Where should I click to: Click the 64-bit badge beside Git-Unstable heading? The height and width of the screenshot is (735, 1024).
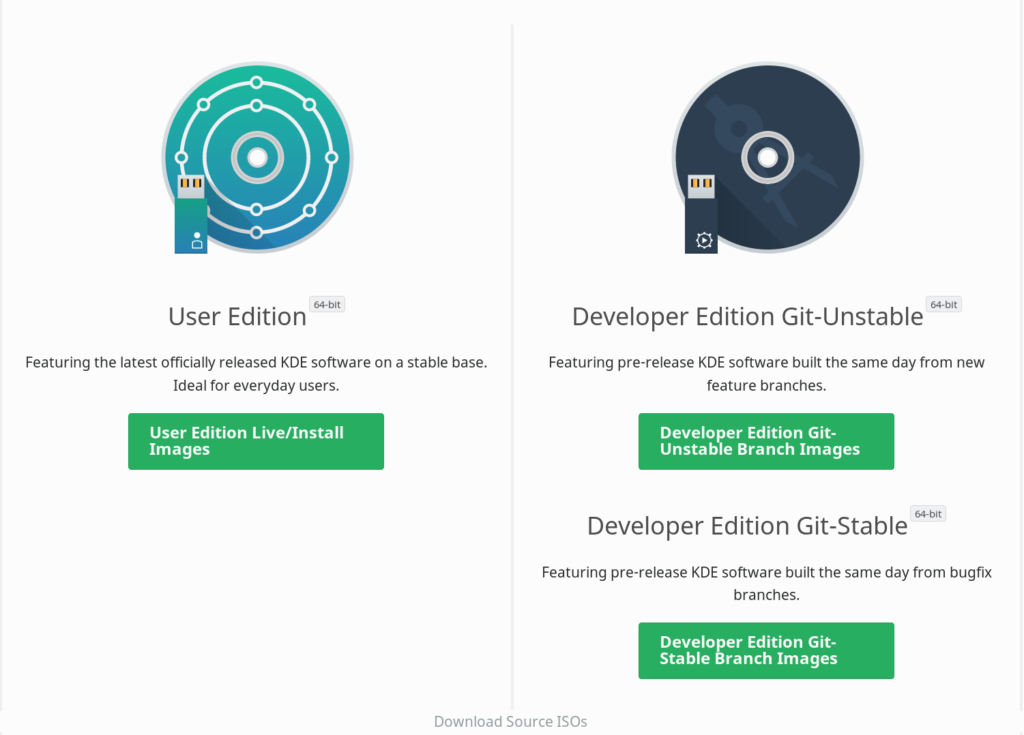point(944,304)
